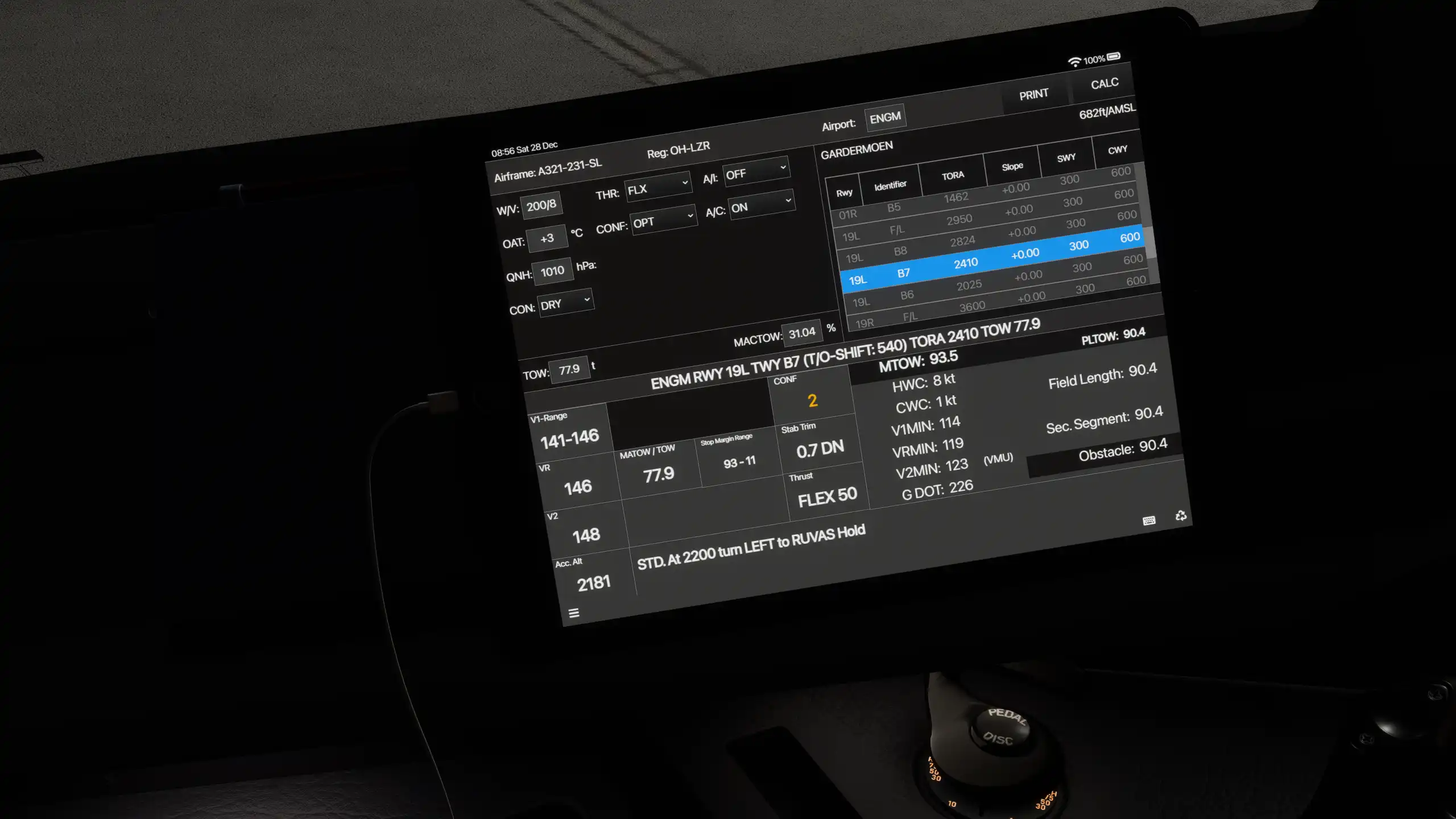Tap the Stab Trim 0.7 DN cell
1456x819 pixels.
[820, 444]
